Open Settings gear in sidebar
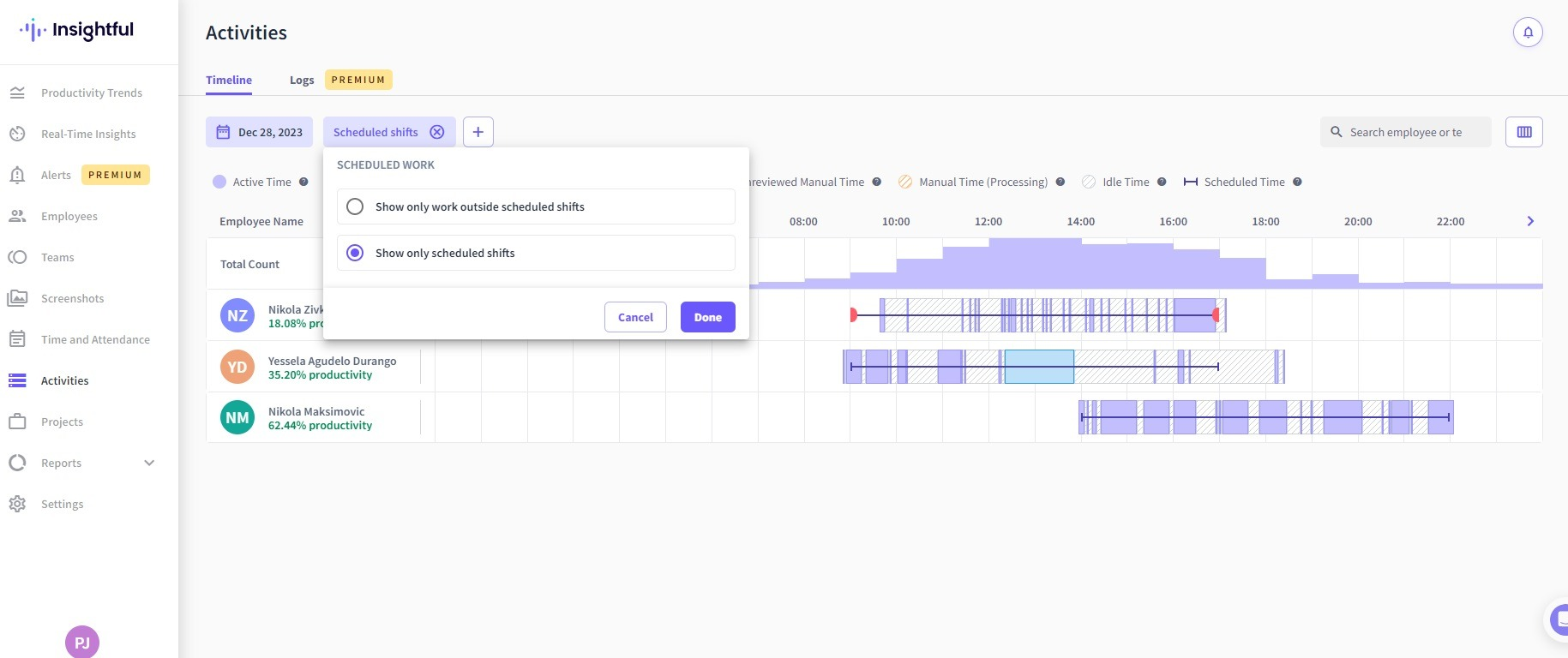 [17, 504]
